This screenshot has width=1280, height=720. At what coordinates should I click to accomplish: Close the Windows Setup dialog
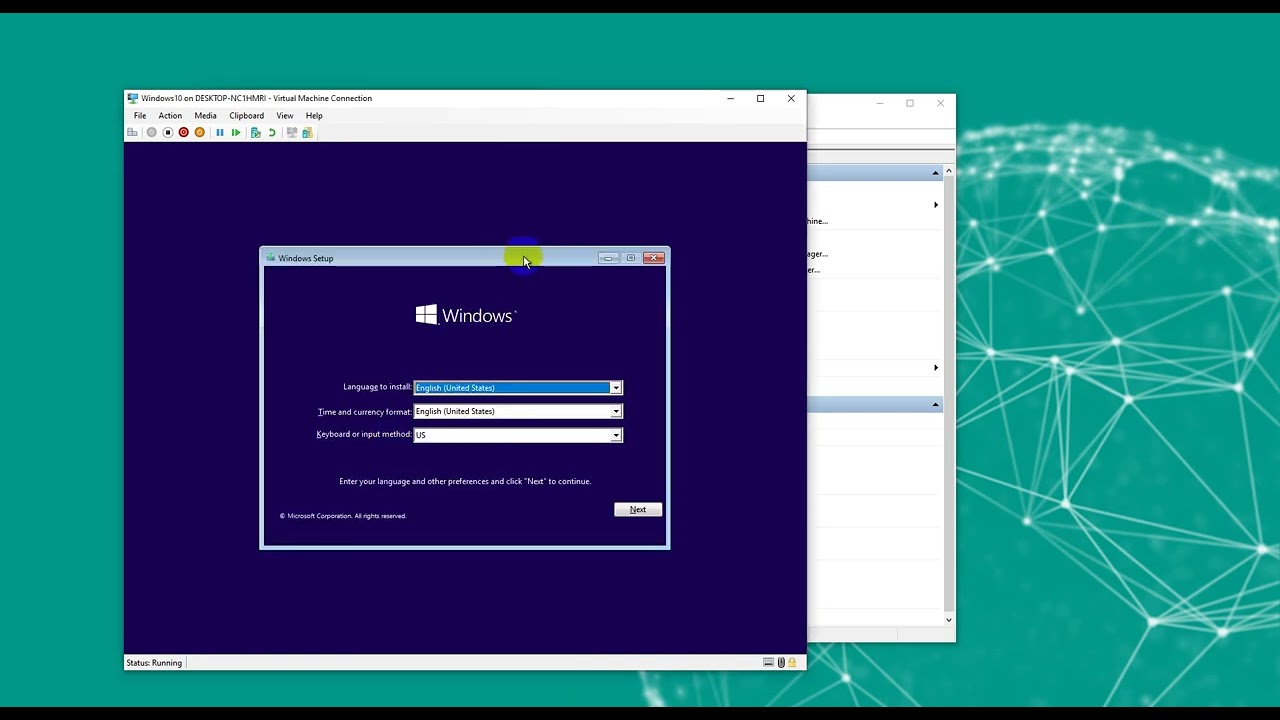[654, 258]
